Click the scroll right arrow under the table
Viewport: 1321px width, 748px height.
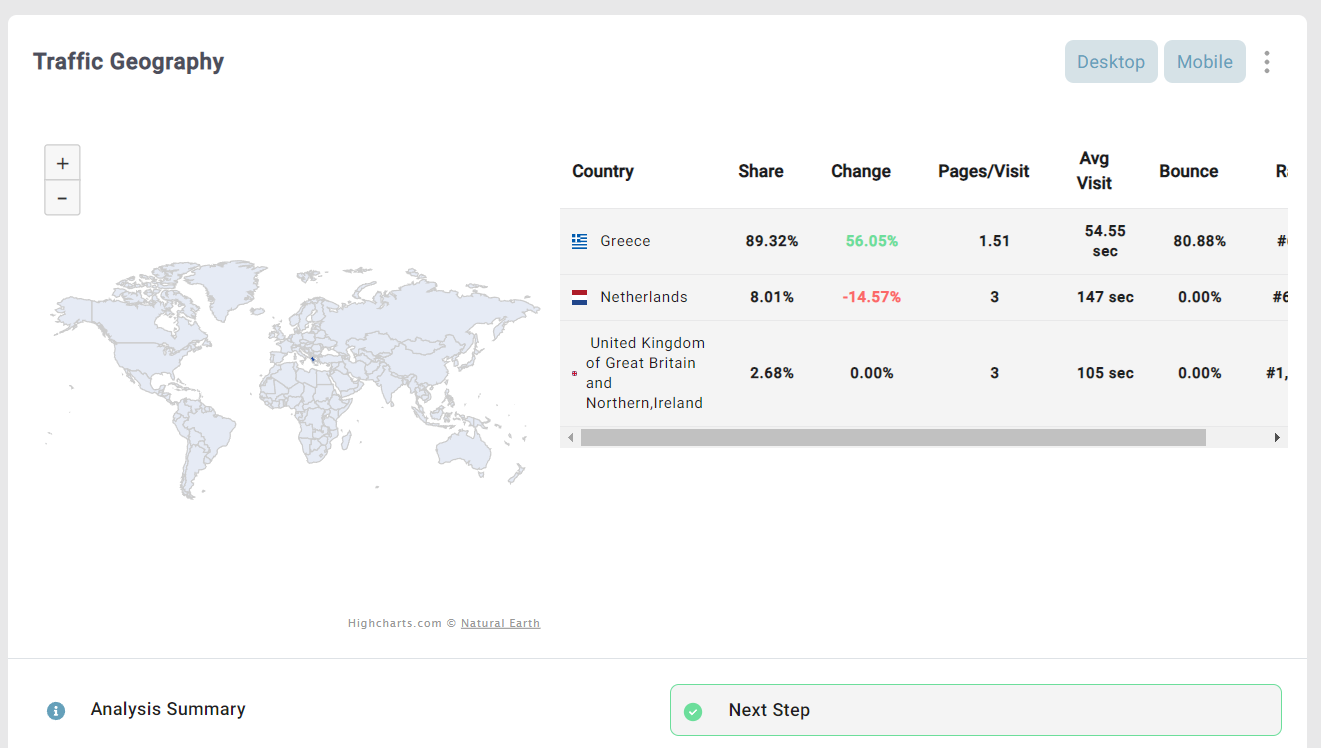pos(1276,437)
